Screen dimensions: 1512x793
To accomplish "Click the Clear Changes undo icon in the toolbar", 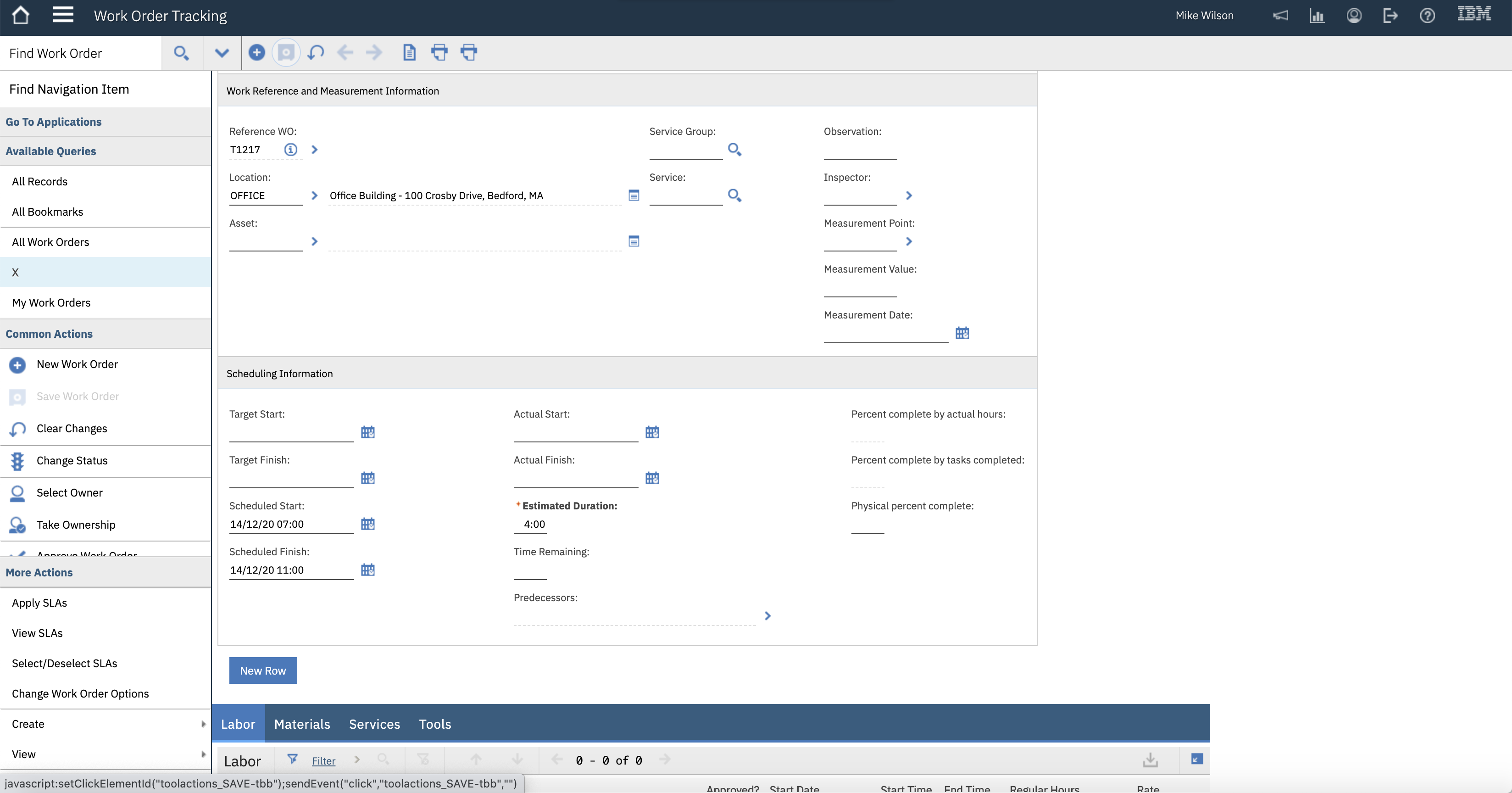I will tap(315, 52).
